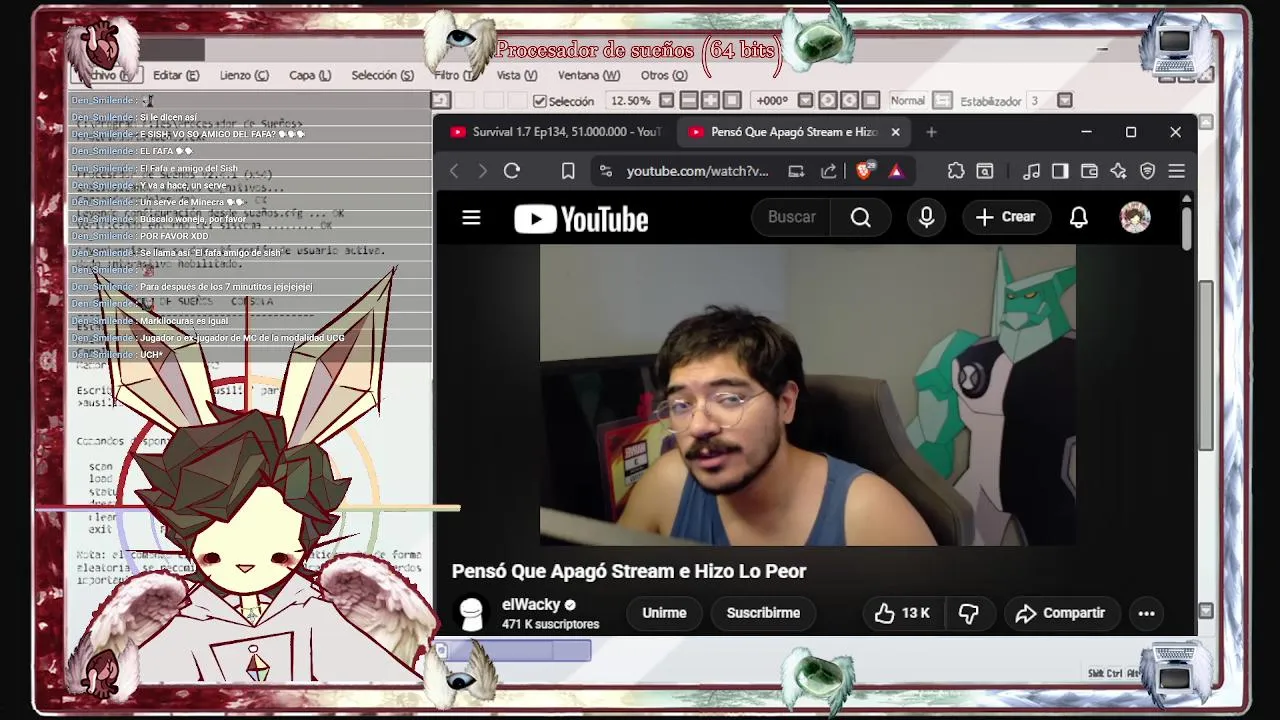Rotate canvas counterclockwise button
Image resolution: width=1280 pixels, height=720 pixels.
(x=828, y=100)
